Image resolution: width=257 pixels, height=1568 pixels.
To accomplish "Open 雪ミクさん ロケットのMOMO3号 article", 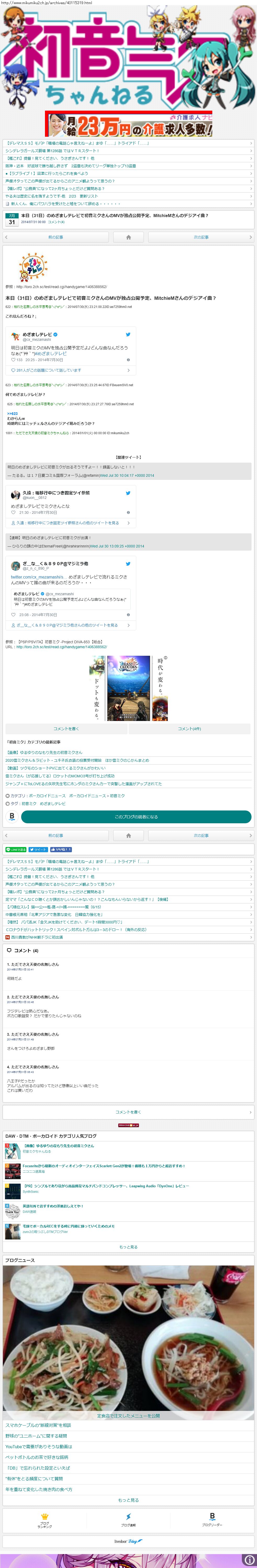I will 60,776.
